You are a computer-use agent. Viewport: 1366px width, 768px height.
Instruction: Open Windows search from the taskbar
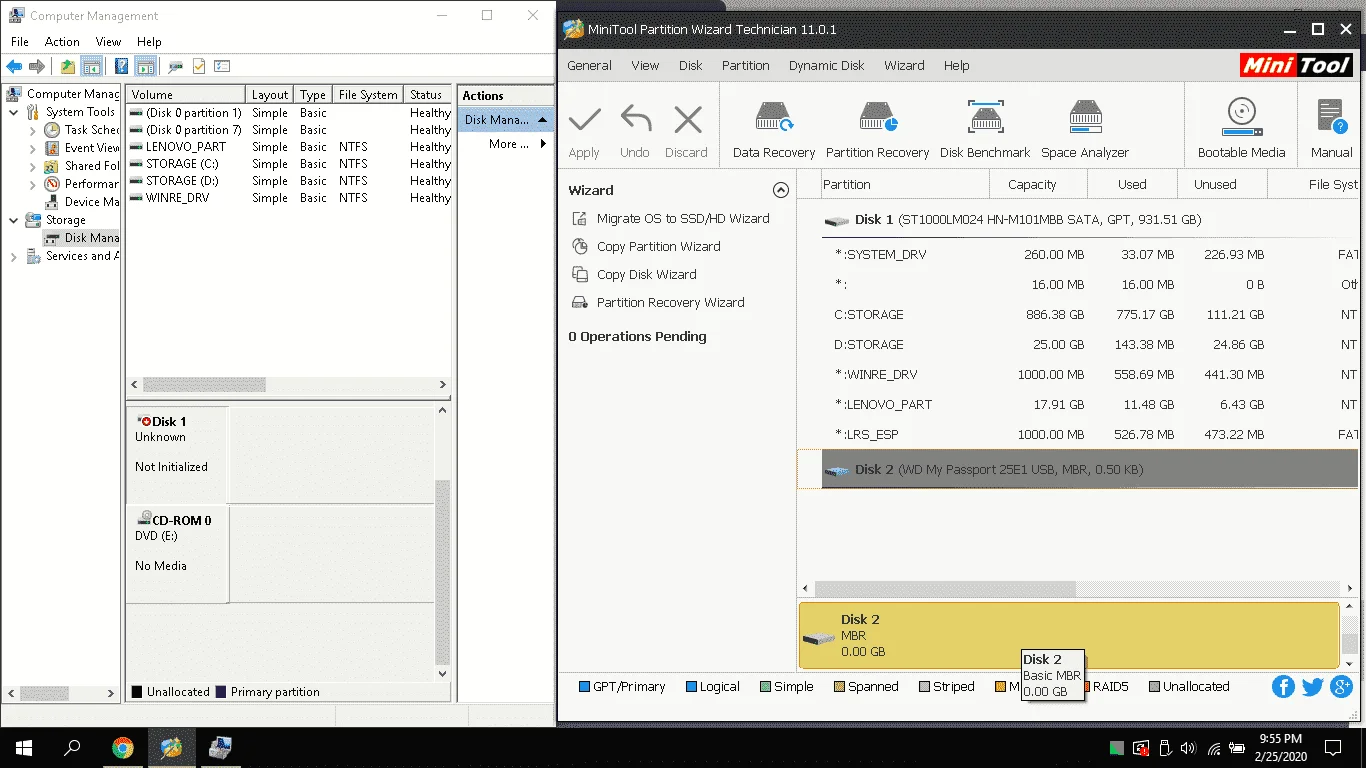tap(72, 748)
